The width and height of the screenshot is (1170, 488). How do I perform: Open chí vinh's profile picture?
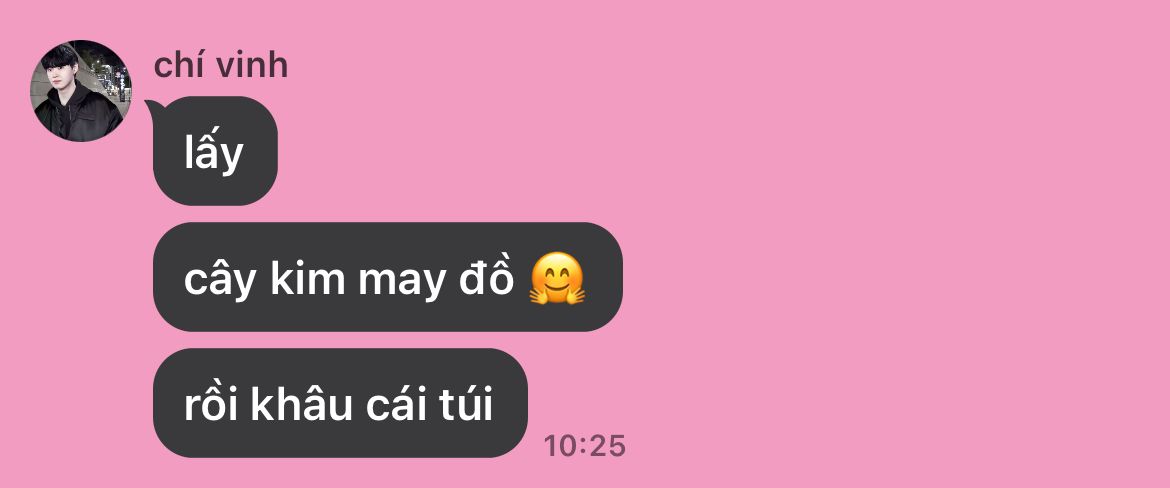[x=81, y=91]
